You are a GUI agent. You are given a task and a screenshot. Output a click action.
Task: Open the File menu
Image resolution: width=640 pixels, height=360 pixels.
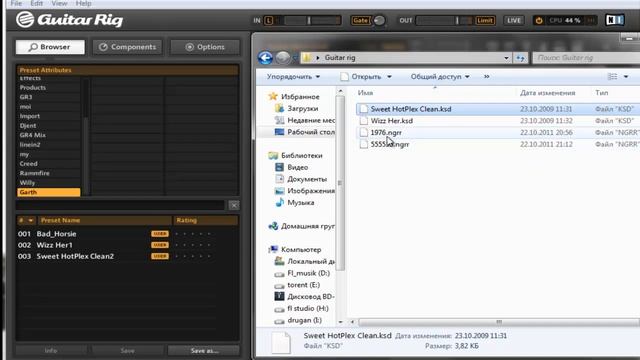[x=16, y=3]
